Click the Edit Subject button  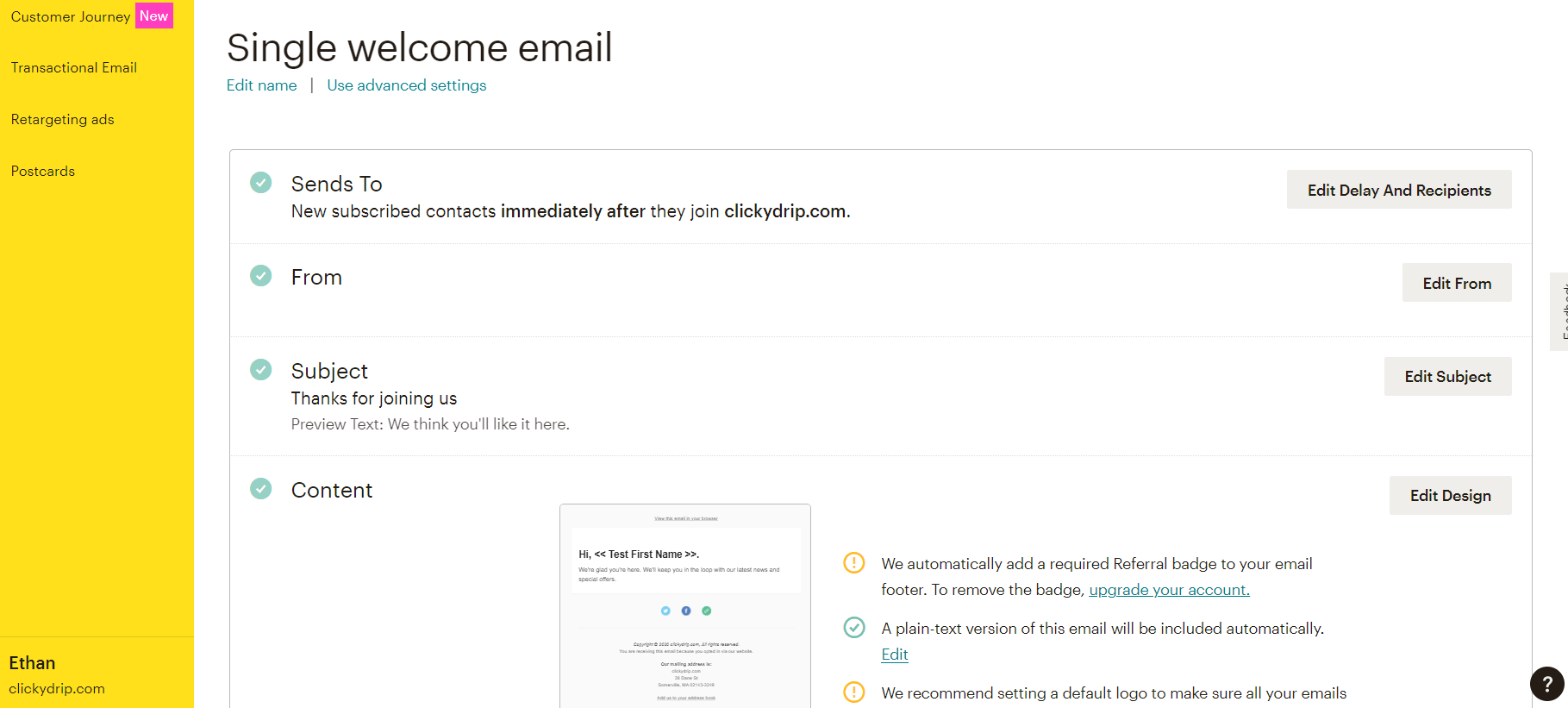(x=1448, y=376)
